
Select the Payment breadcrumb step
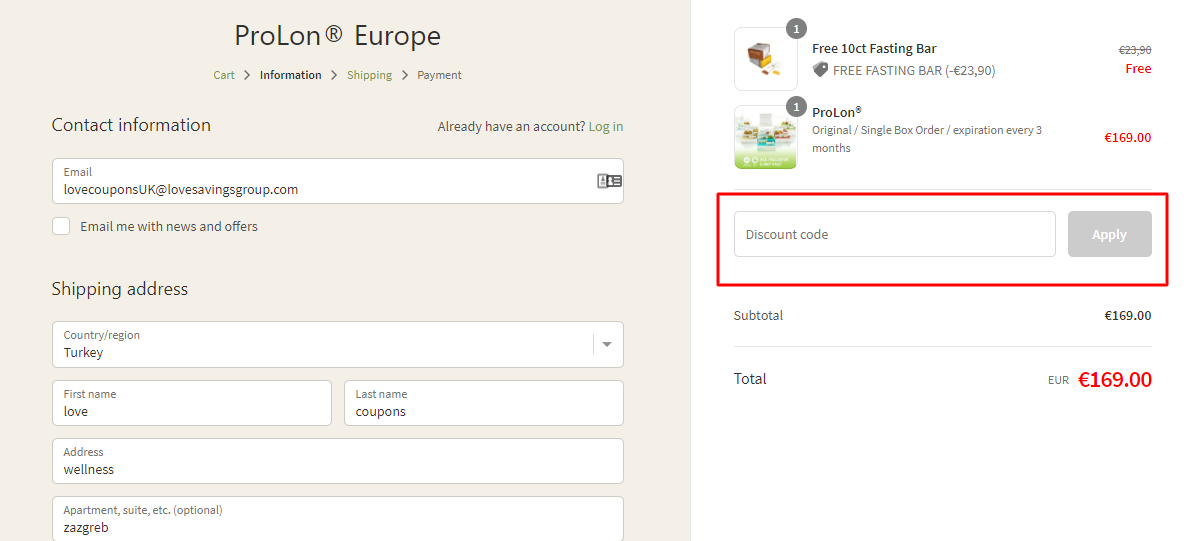pyautogui.click(x=439, y=75)
